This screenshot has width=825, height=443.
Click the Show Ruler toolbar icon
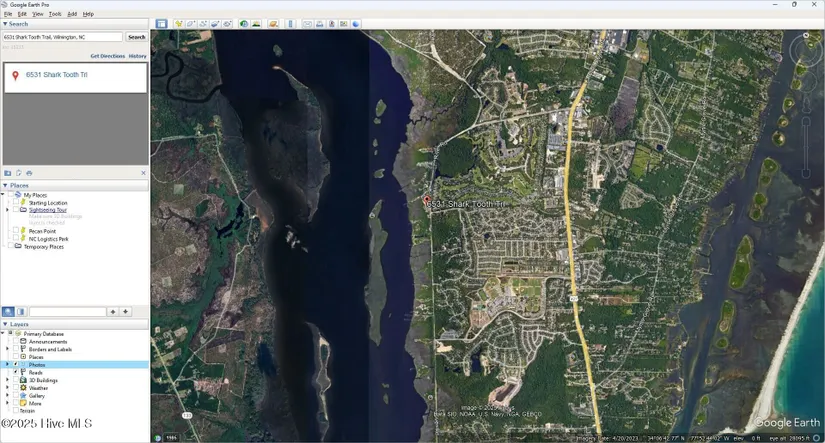291,24
